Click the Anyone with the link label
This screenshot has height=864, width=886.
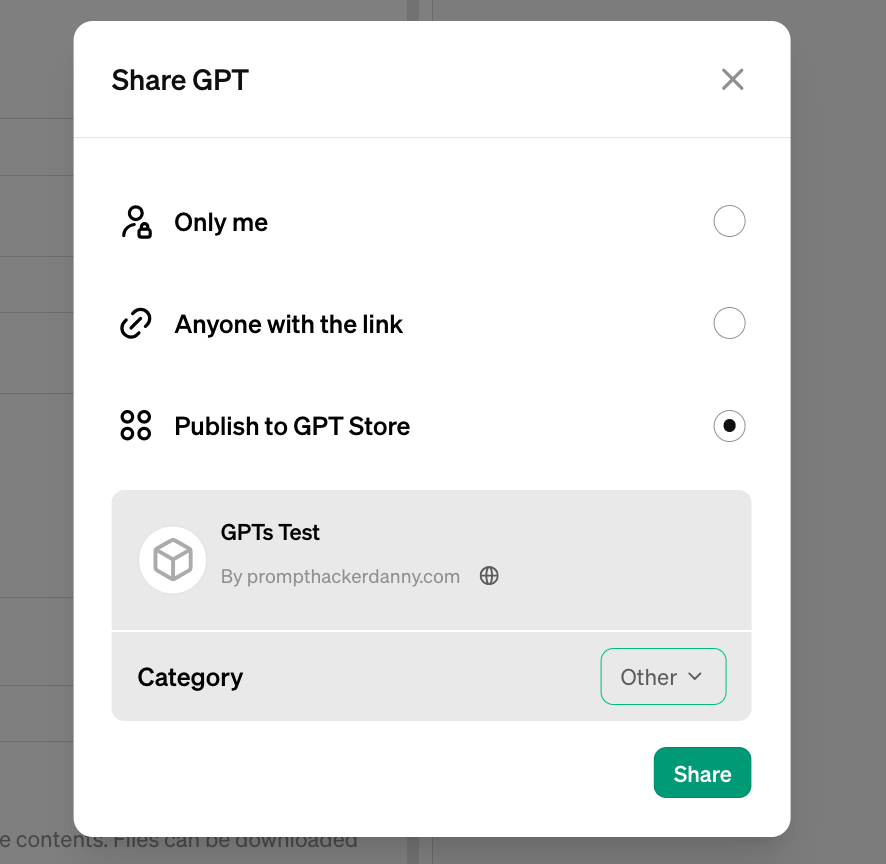pos(288,324)
